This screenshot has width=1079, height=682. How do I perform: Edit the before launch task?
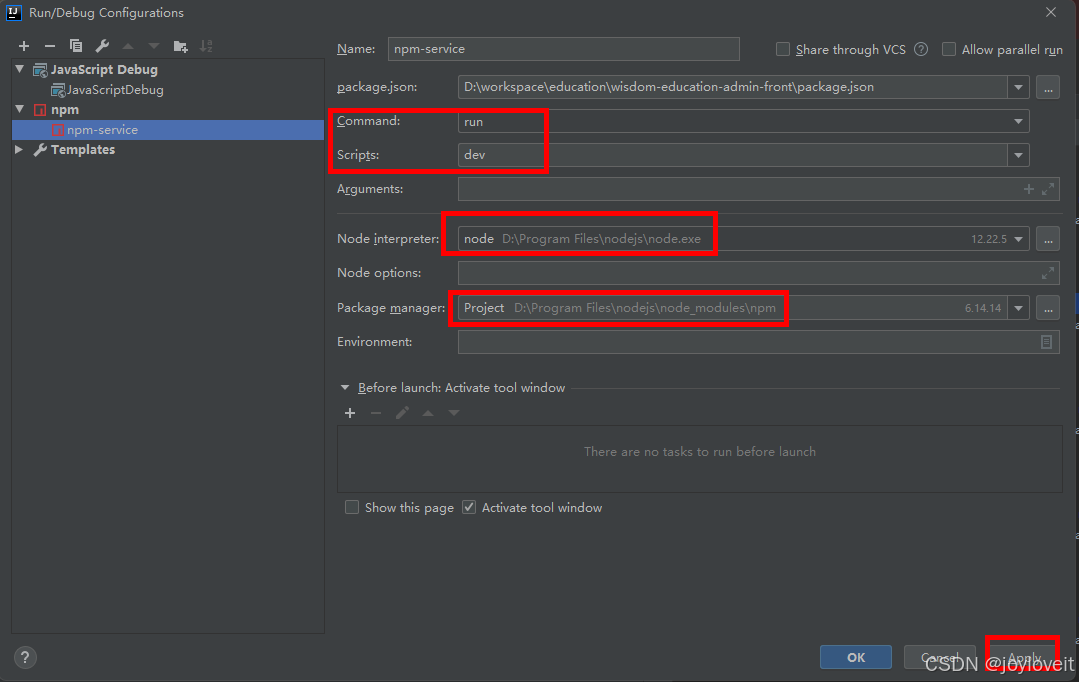(x=402, y=413)
